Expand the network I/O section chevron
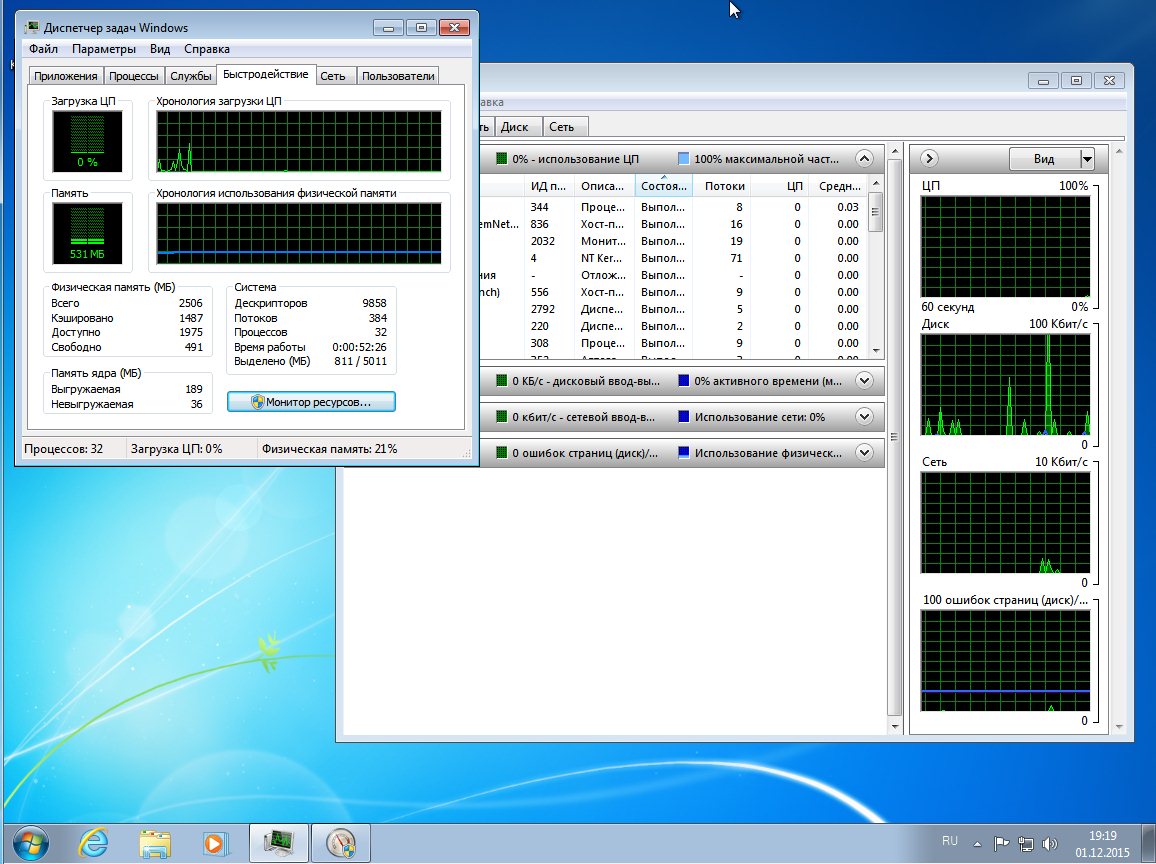Screen dimensions: 1156x864 pos(865,416)
